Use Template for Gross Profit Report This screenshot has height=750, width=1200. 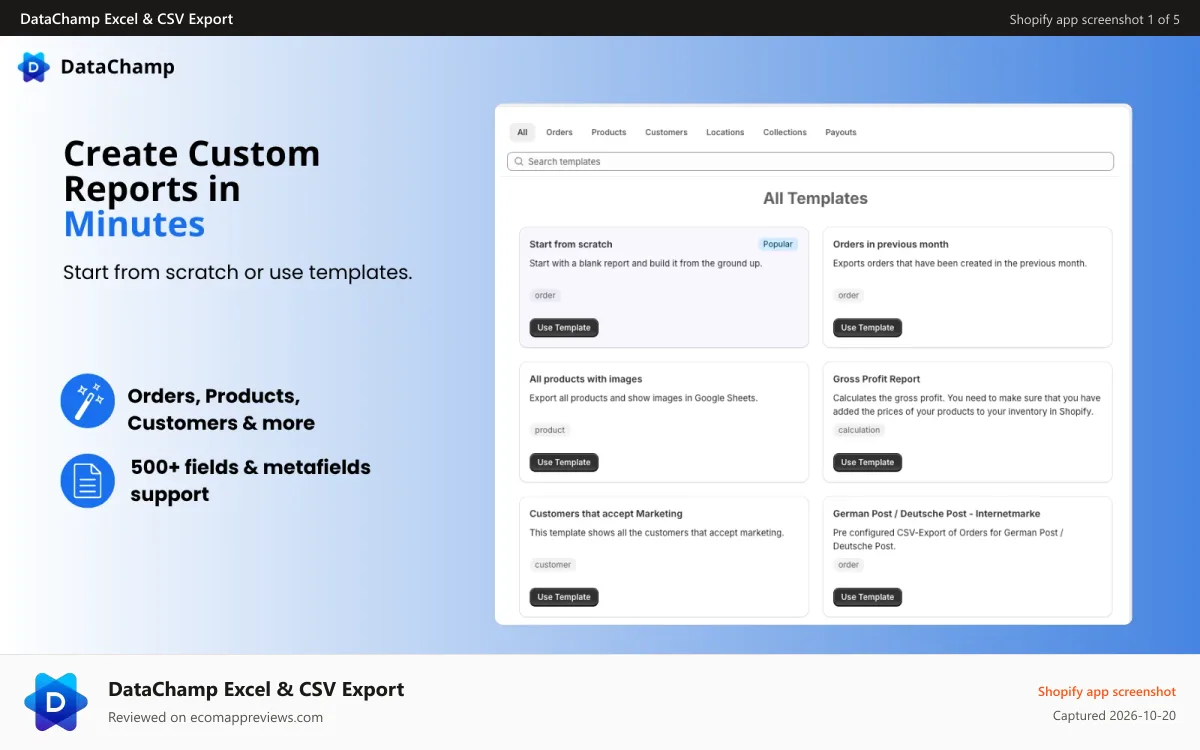pyautogui.click(x=868, y=462)
